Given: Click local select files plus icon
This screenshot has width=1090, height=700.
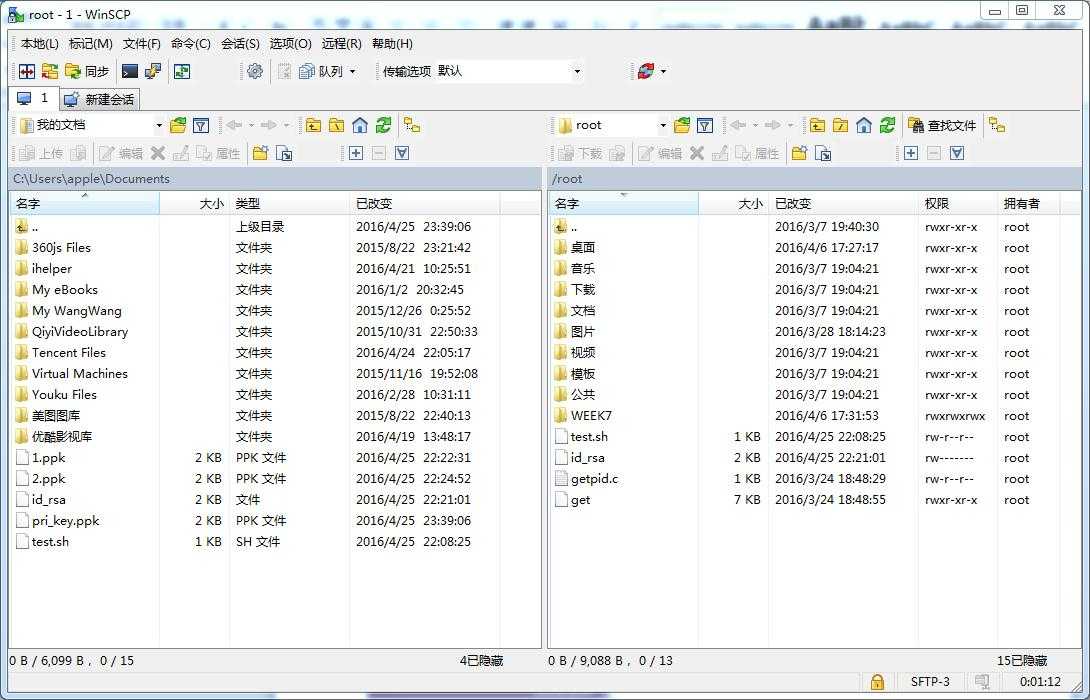Looking at the screenshot, I should [x=355, y=153].
